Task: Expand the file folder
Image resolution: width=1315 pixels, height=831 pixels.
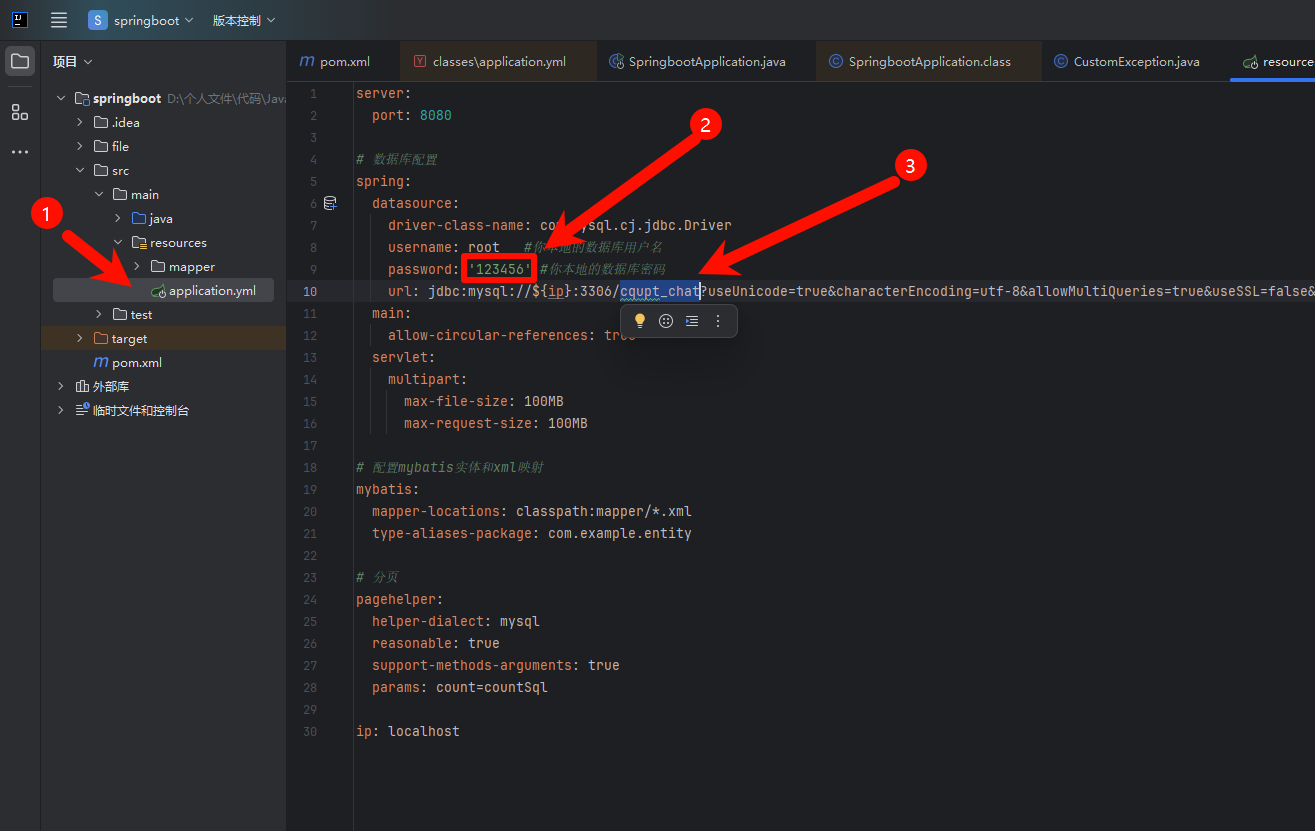Action: click(x=80, y=147)
